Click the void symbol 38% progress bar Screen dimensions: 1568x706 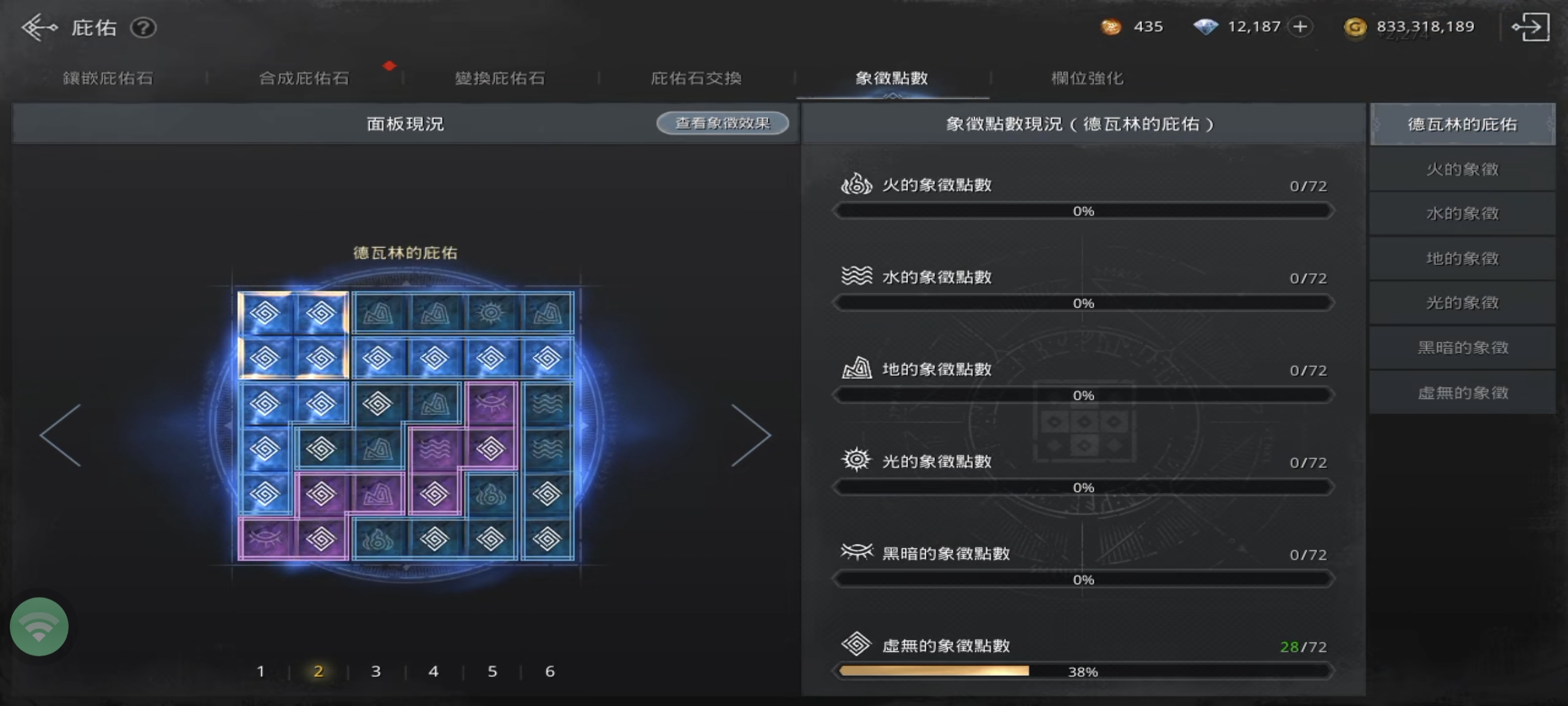click(1083, 671)
